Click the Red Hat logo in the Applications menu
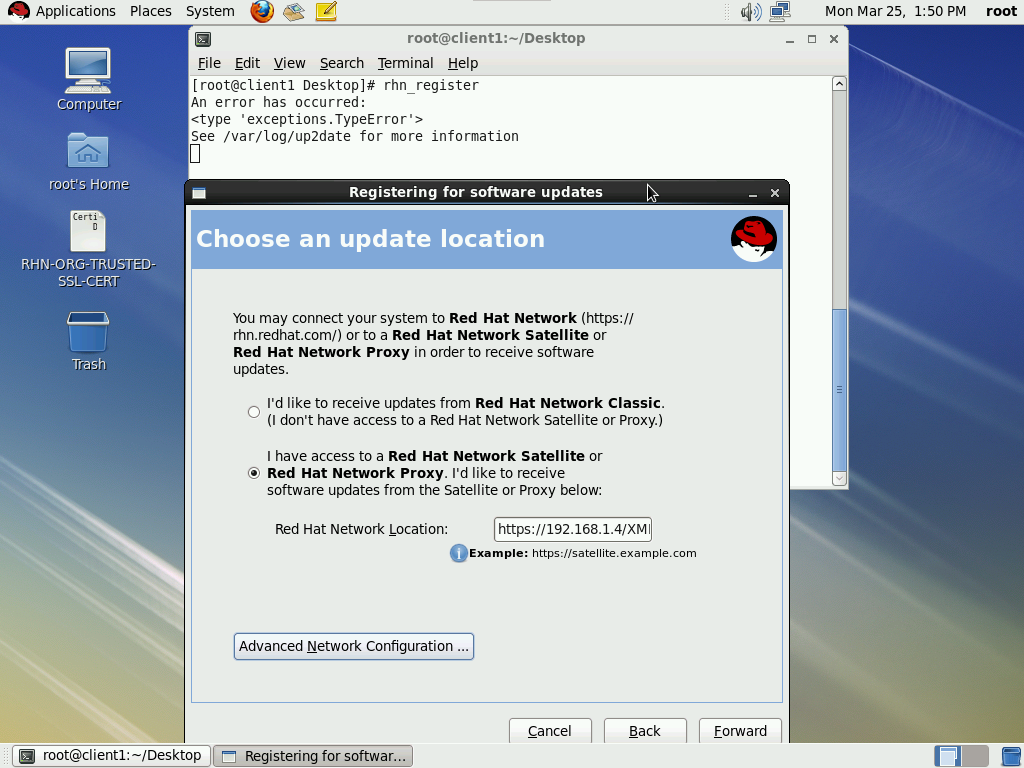 coord(18,11)
